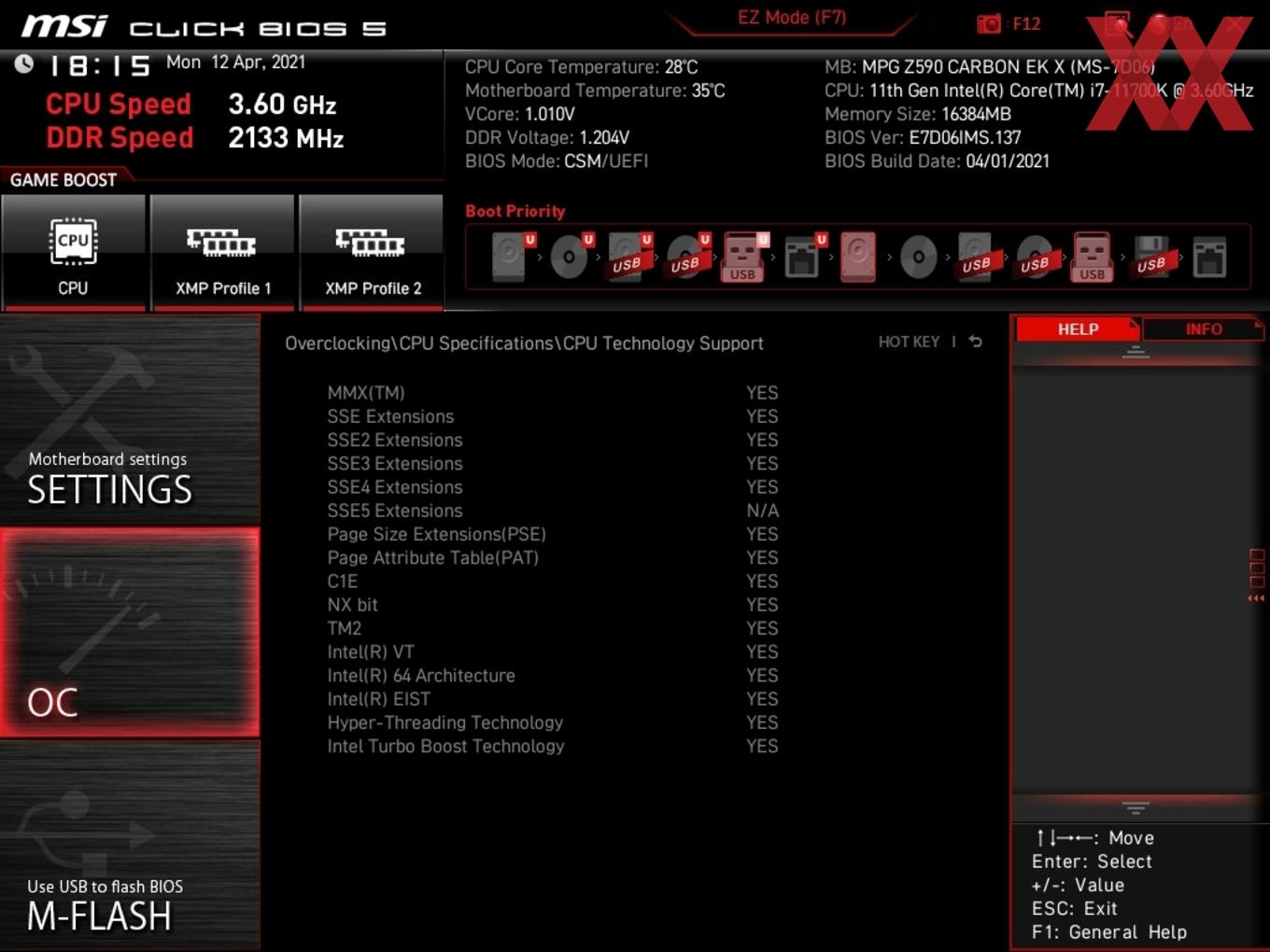Select the TM2 row

pos(553,628)
